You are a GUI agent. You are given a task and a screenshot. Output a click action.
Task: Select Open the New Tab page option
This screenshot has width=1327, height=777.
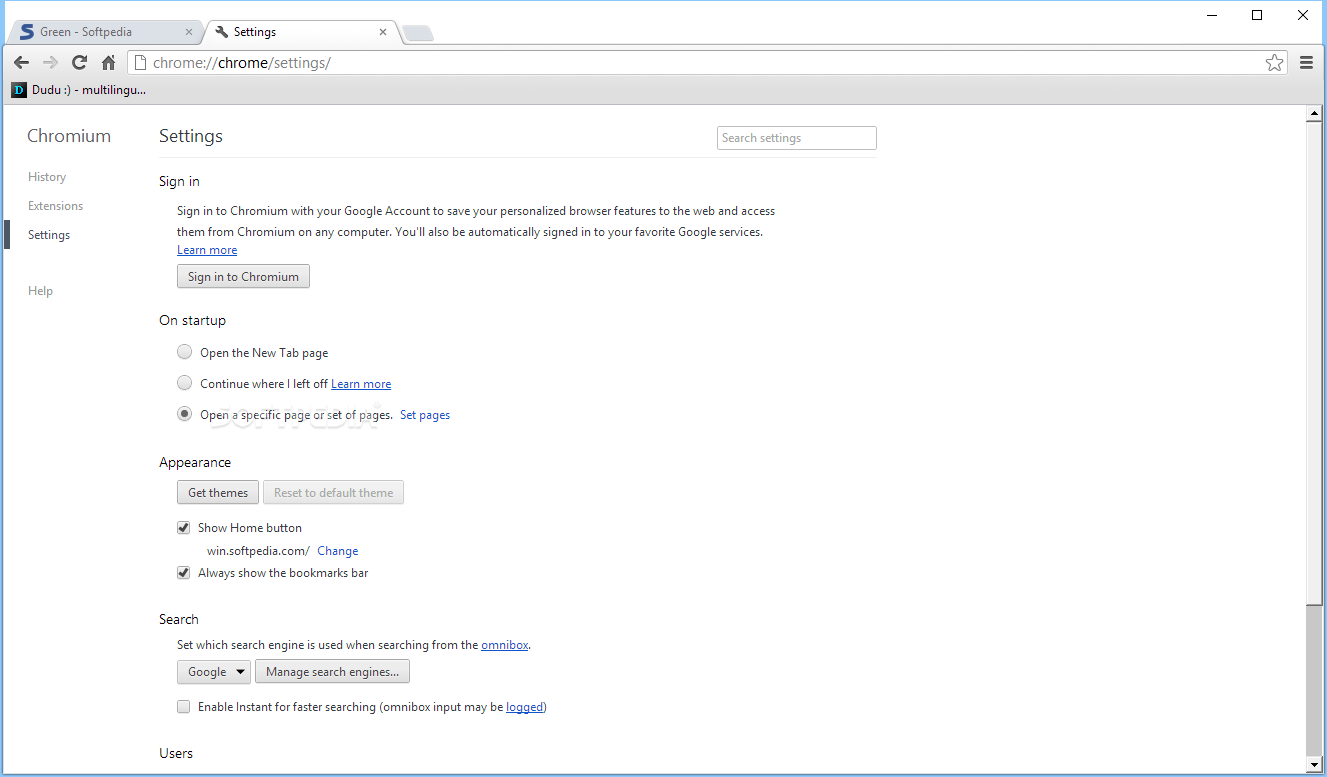tap(184, 352)
